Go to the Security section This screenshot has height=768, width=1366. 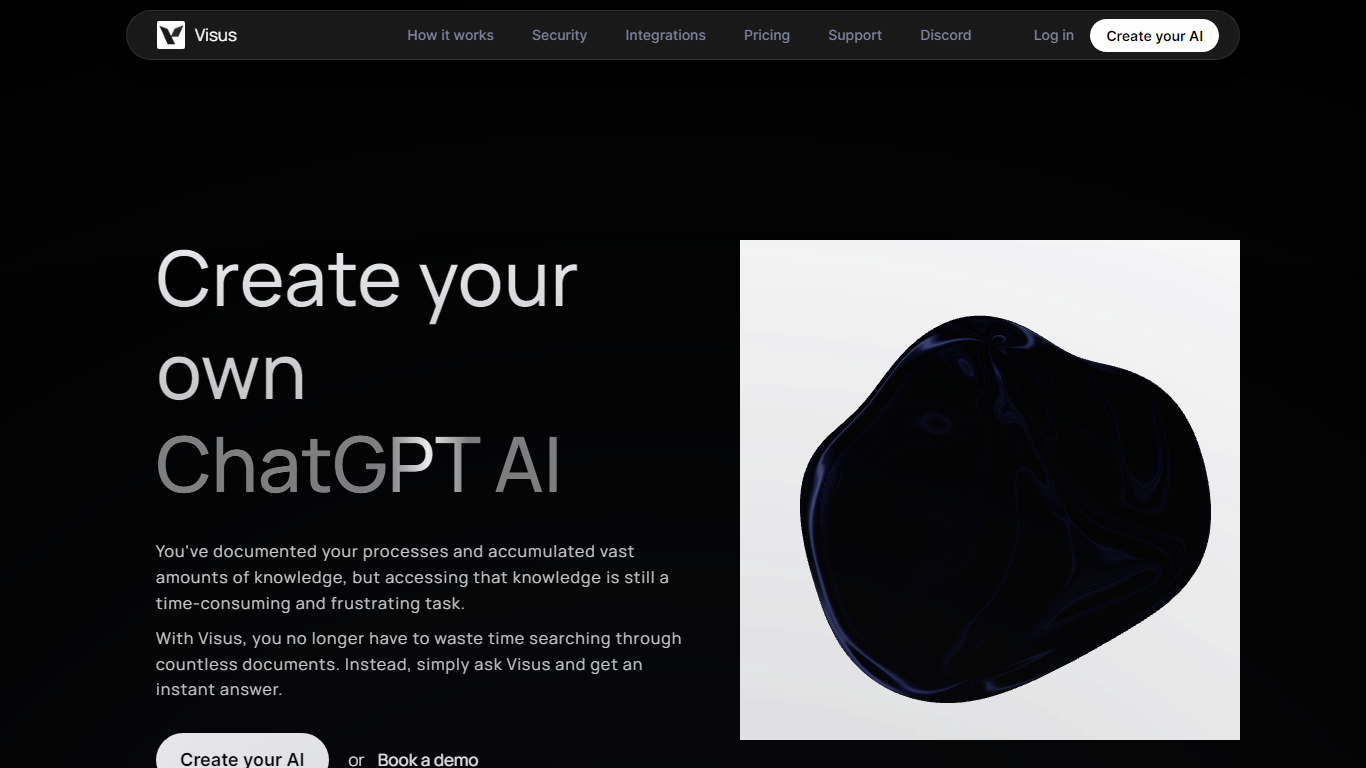(559, 35)
